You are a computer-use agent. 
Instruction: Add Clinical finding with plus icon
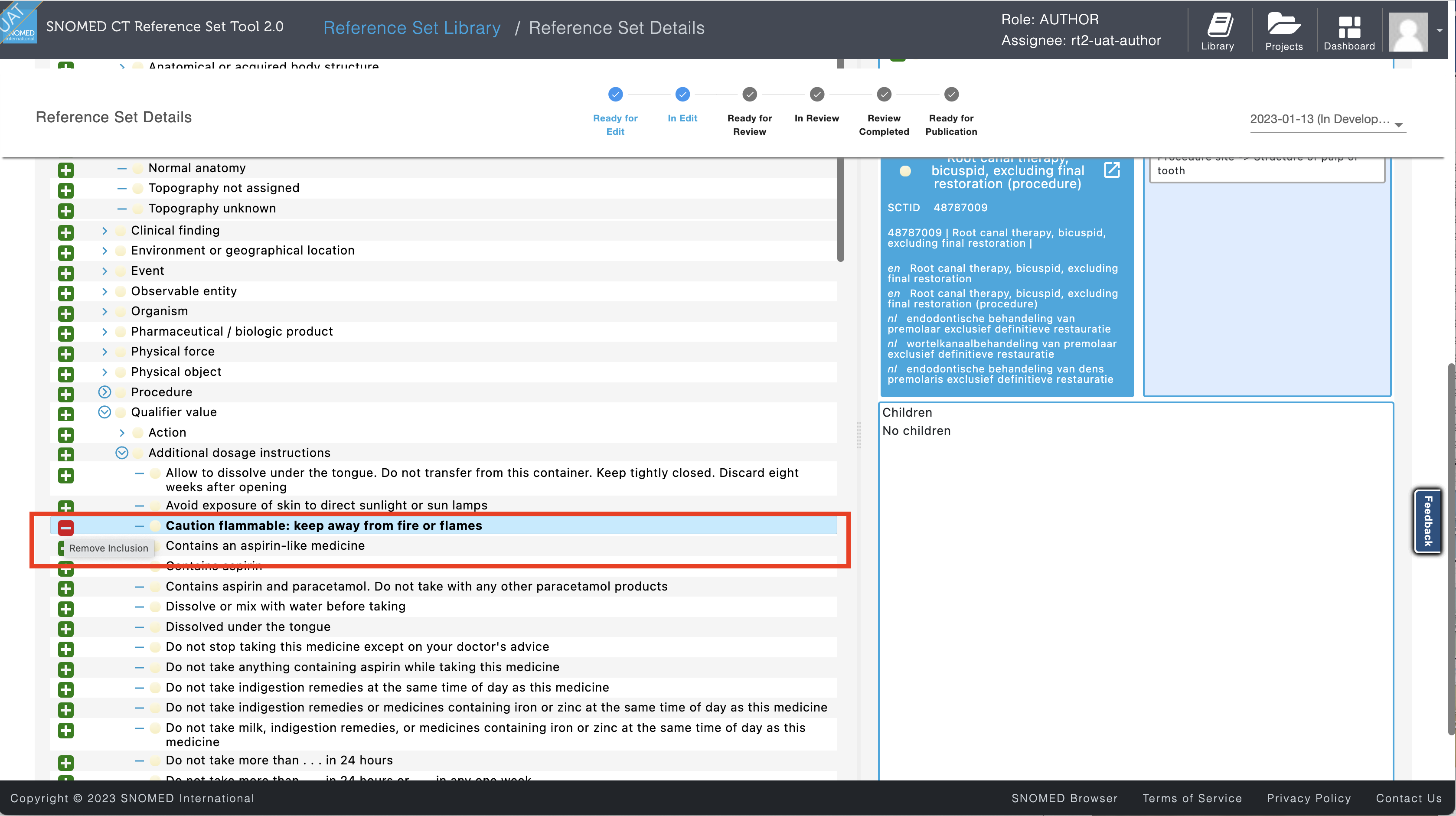point(65,232)
